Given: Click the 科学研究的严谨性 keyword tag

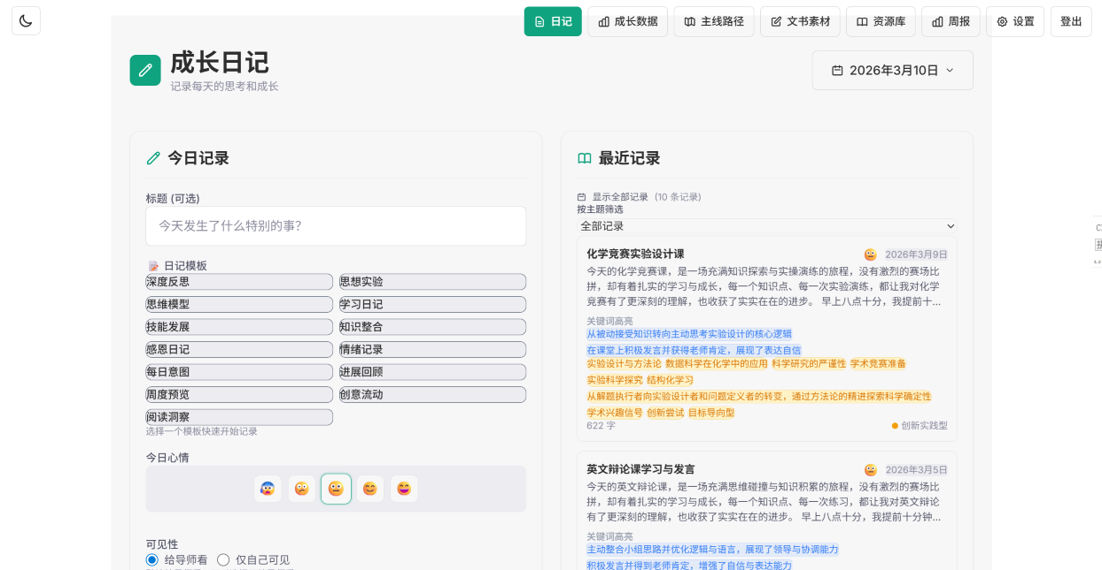Looking at the screenshot, I should point(808,364).
